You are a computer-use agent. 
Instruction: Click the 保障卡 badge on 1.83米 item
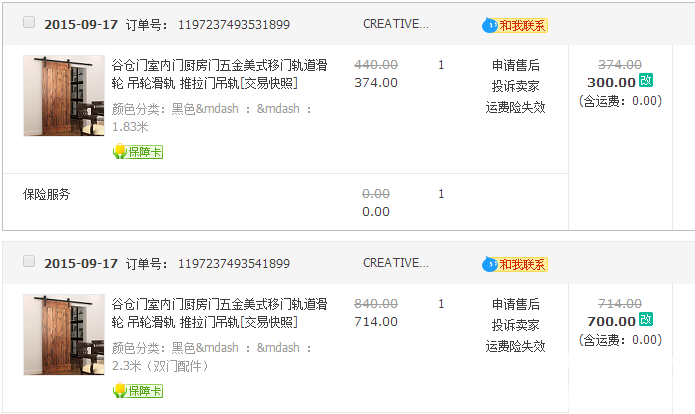pyautogui.click(x=138, y=152)
